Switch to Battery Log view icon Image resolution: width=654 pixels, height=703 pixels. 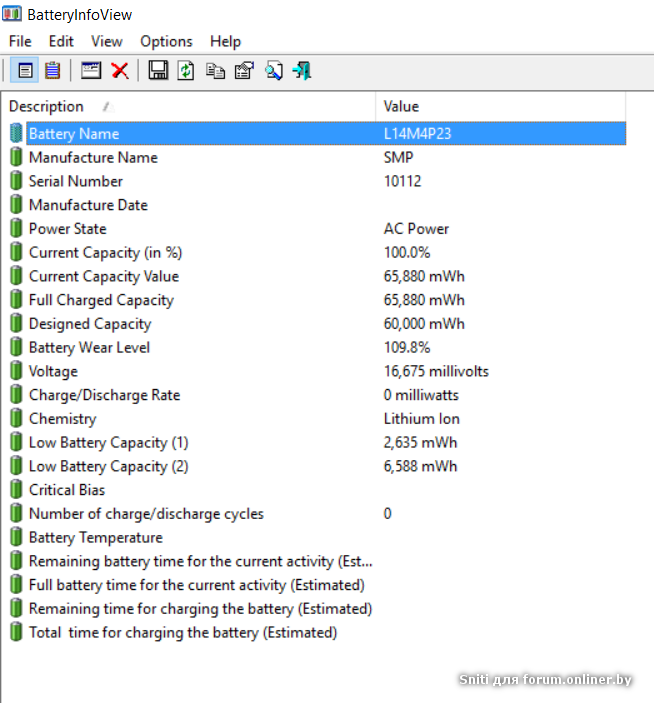52,70
